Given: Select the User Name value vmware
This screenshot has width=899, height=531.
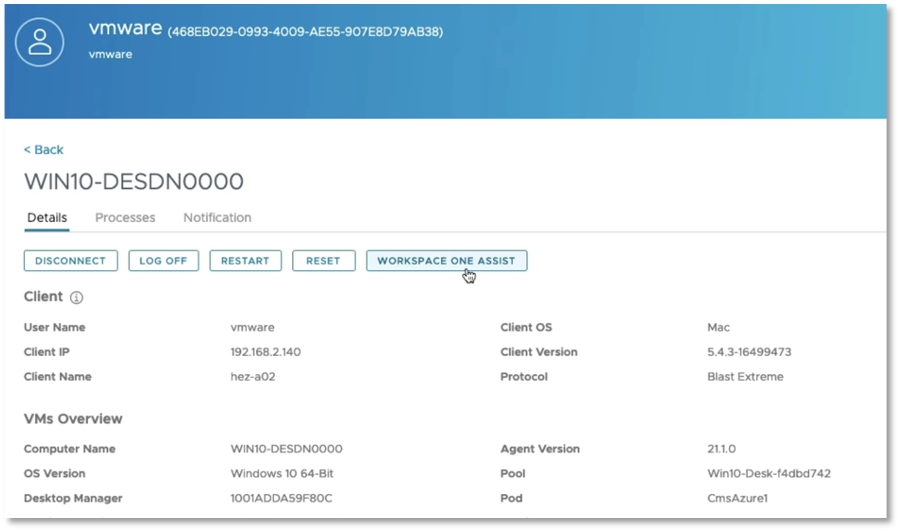Looking at the screenshot, I should [252, 327].
